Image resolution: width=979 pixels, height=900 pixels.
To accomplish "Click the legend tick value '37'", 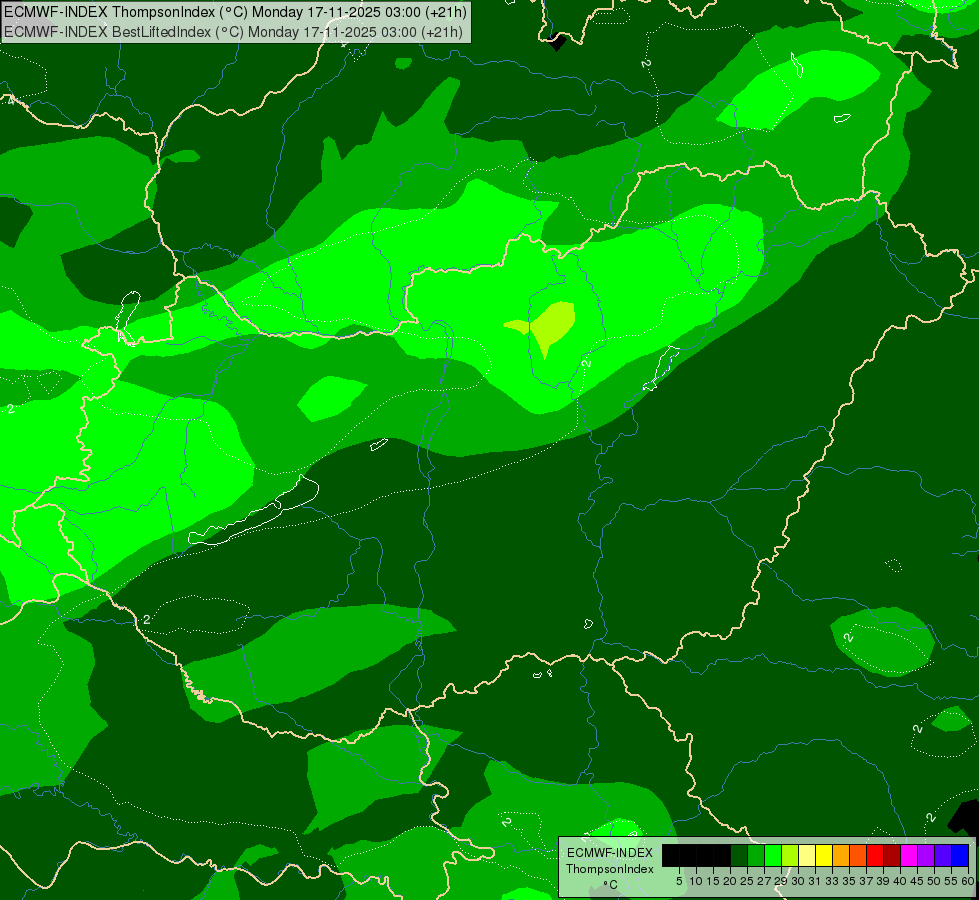I will [866, 881].
